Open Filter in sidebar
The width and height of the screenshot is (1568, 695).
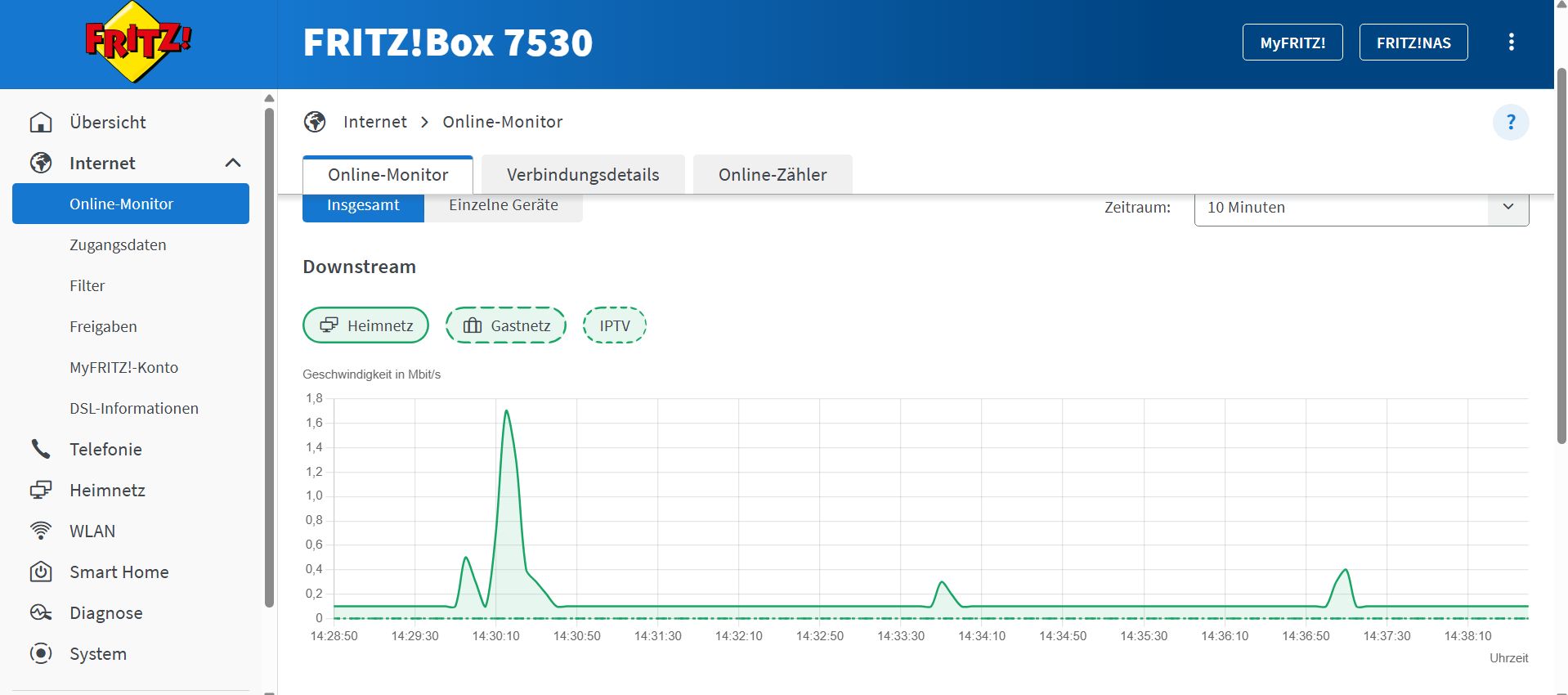coord(87,285)
